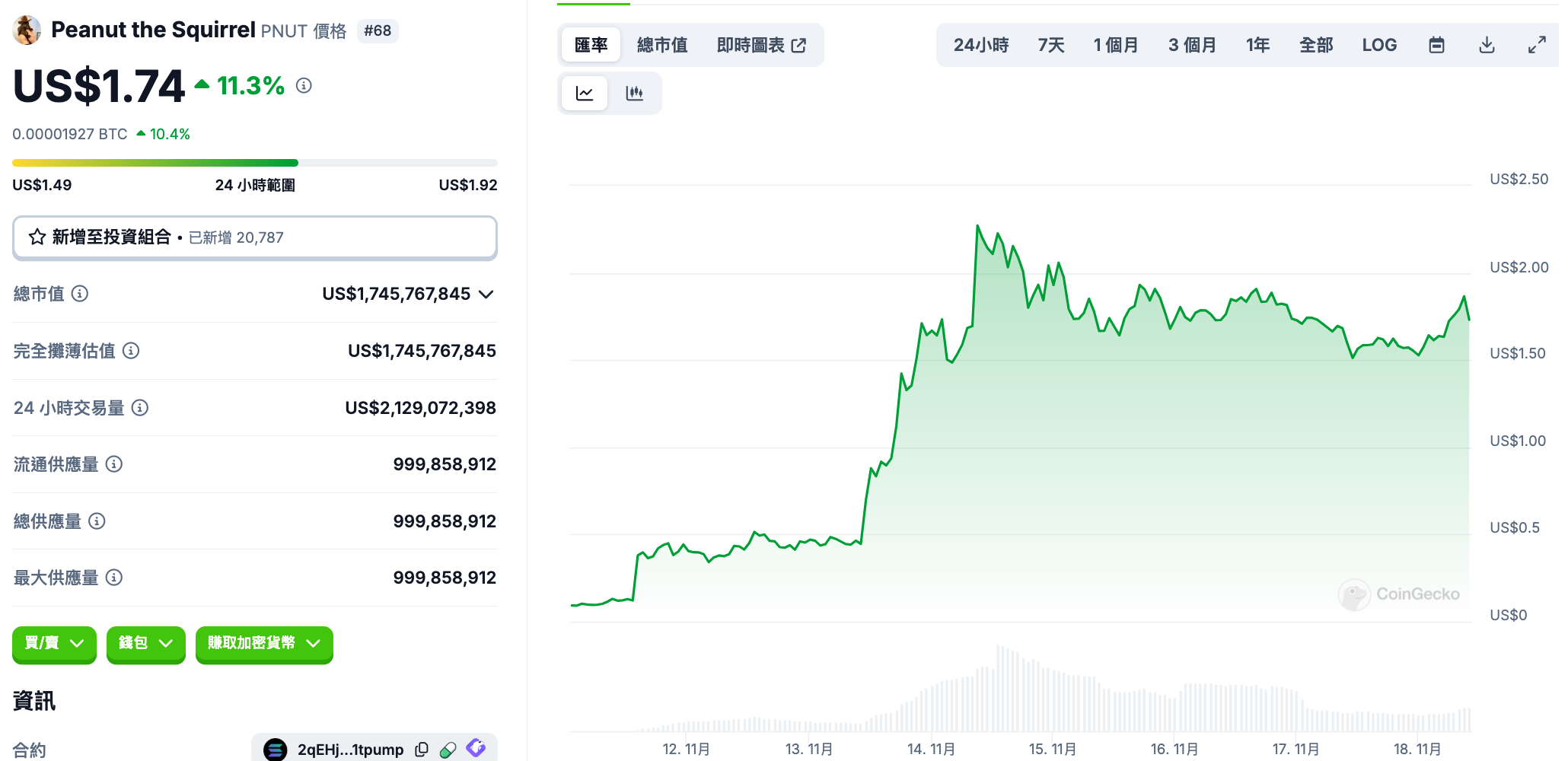Screen dimensions: 1568x761
Task: Switch to the candlestick chart view
Action: [634, 94]
